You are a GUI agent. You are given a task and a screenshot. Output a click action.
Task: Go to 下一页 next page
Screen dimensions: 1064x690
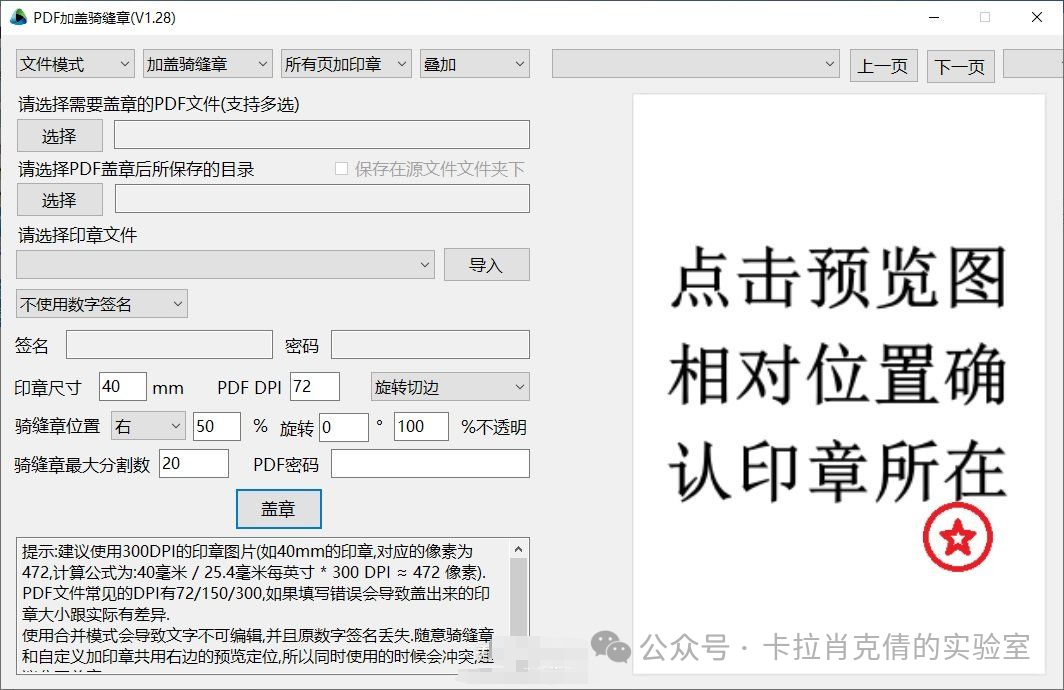(960, 64)
